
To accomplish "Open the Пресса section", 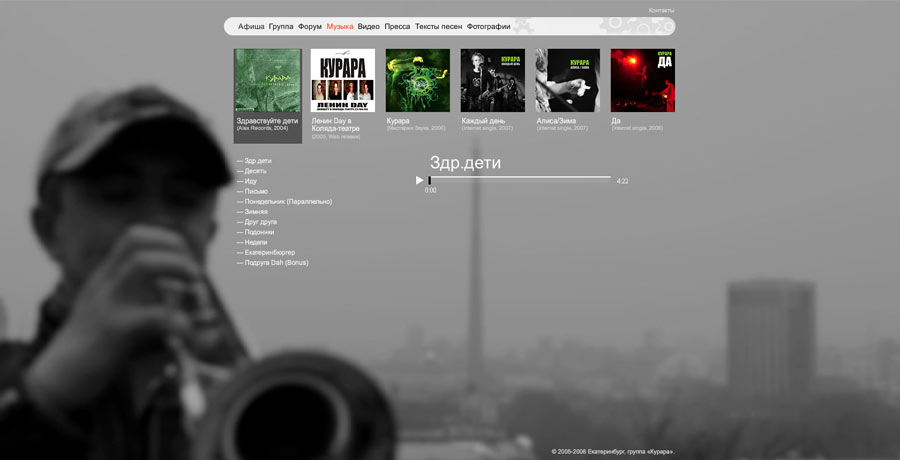I will point(397,26).
